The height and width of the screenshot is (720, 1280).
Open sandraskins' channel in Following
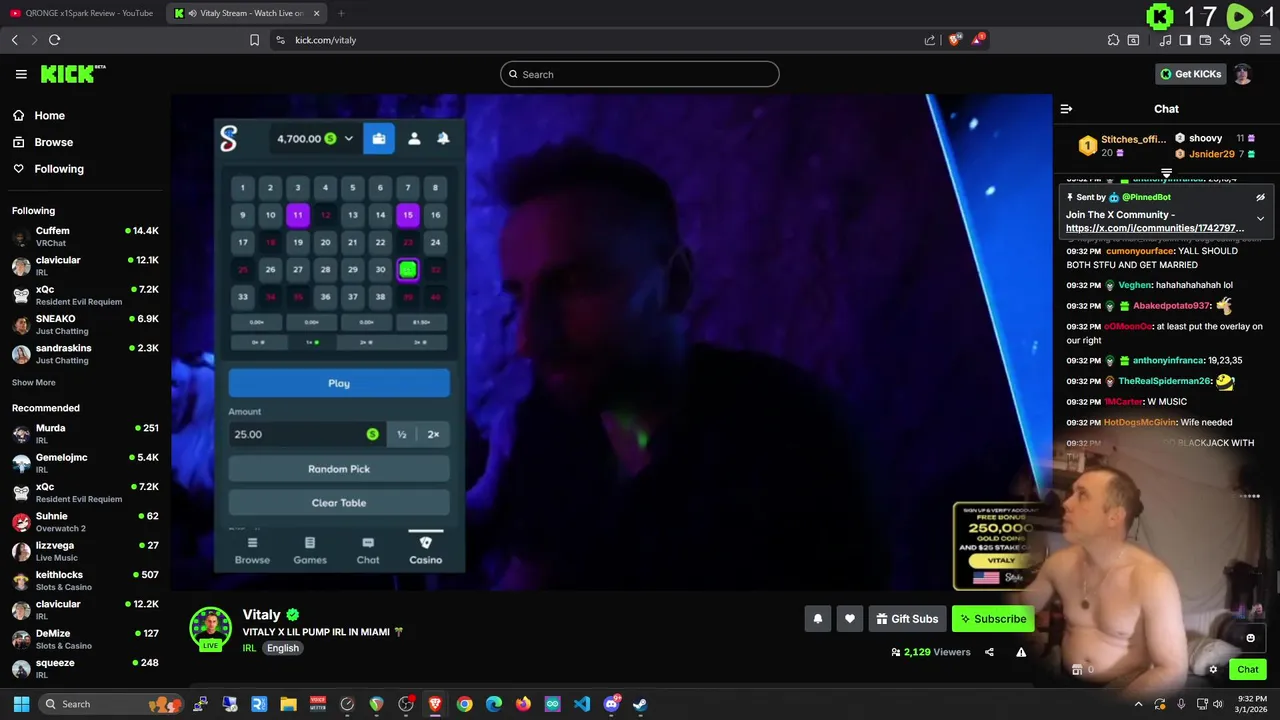pos(85,354)
